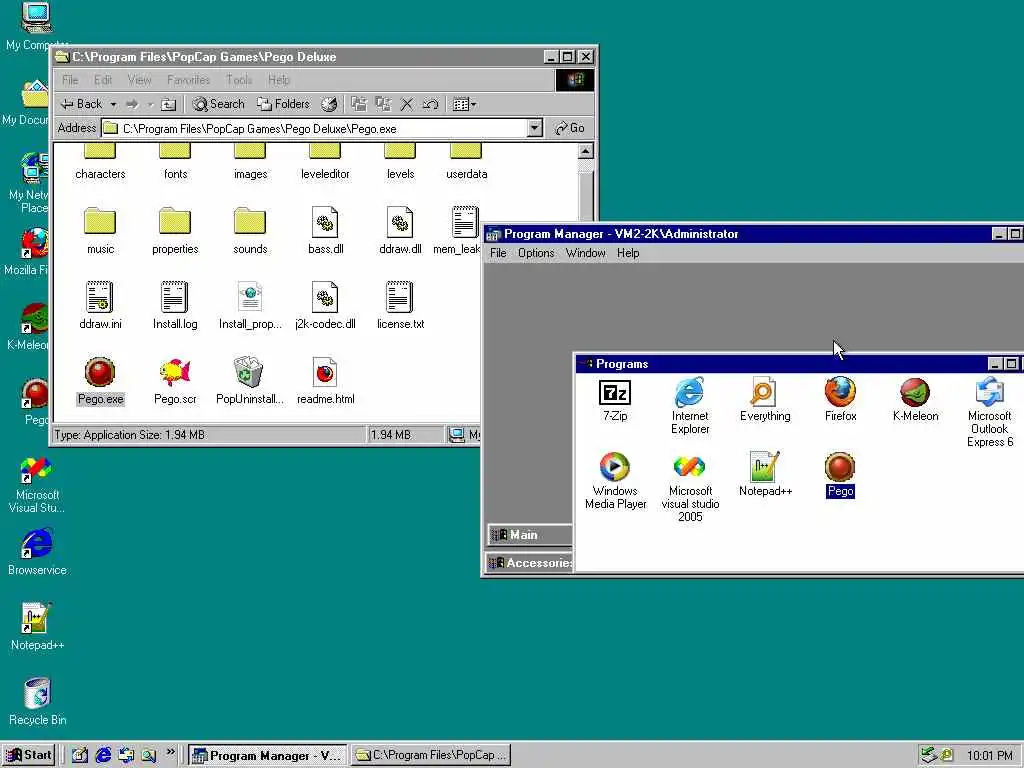
Task: Open the Window menu in Program Manager
Action: pos(585,253)
